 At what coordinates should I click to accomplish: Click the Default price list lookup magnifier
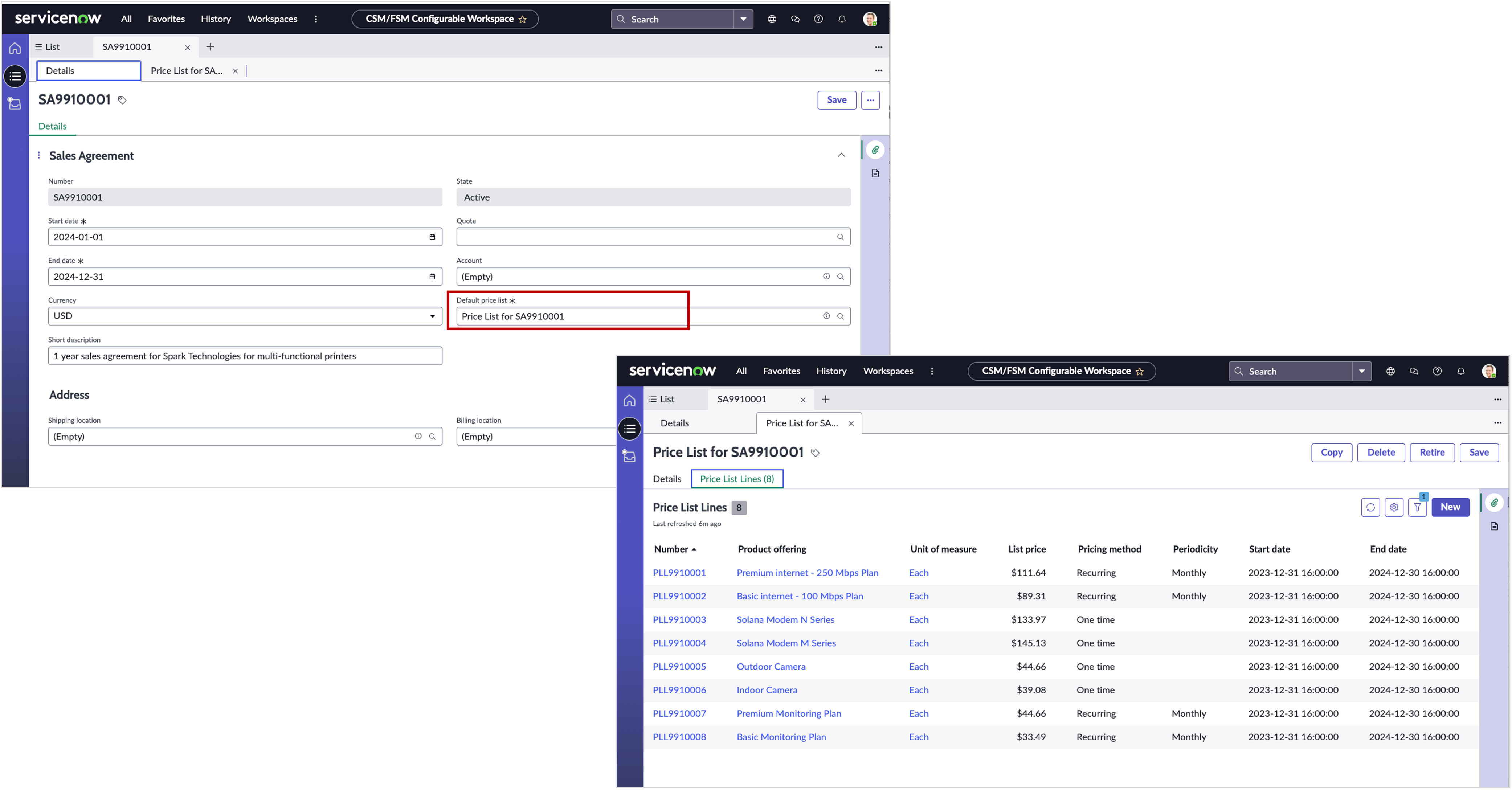point(841,316)
